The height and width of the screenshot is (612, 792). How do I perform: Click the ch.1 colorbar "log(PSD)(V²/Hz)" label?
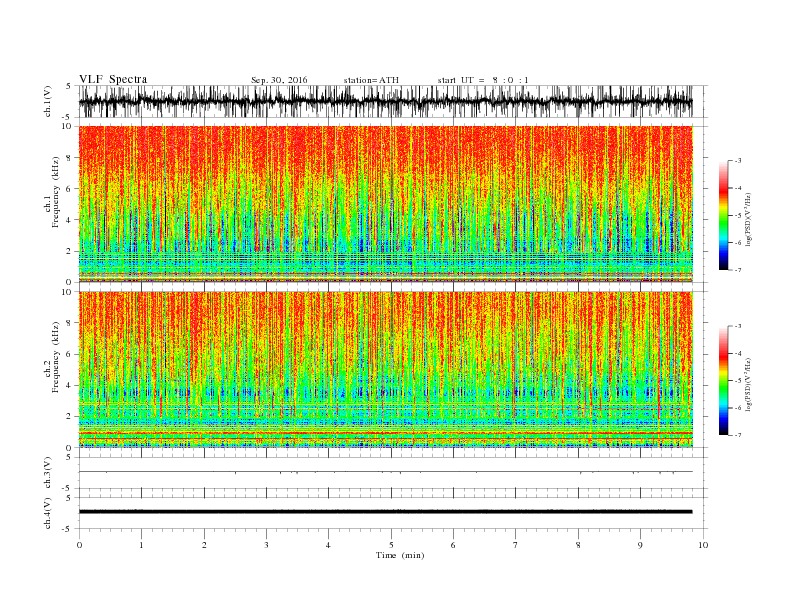tap(748, 218)
